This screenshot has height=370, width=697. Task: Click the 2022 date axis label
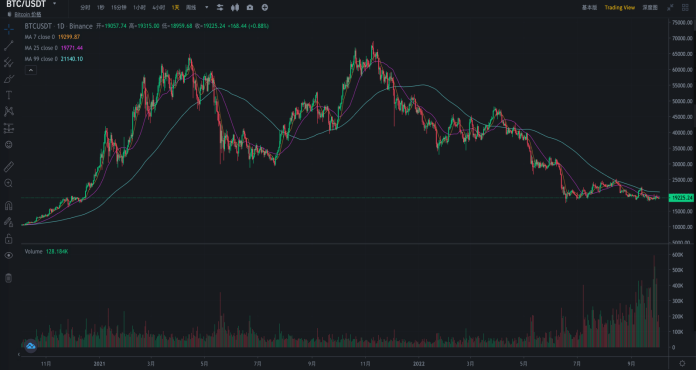419,364
